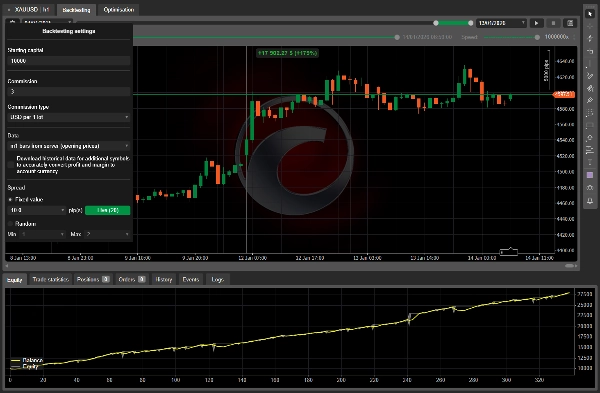Activate the crosshair tool in drawing toolbar
Screen dimensions: 600x393
(x=590, y=26)
